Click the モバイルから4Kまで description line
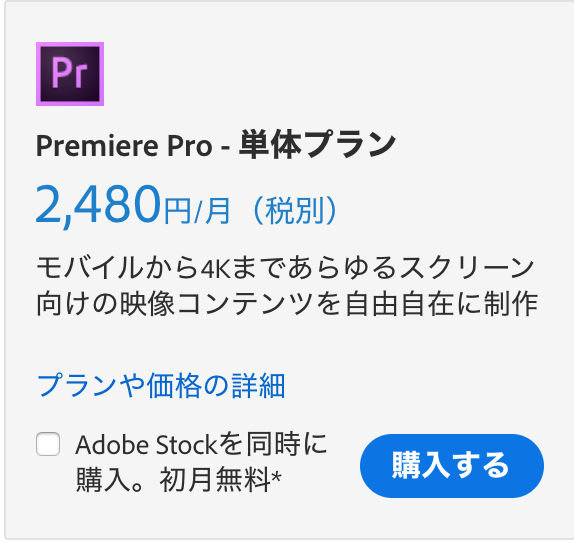Screen dimensions: 574x544 point(285,267)
